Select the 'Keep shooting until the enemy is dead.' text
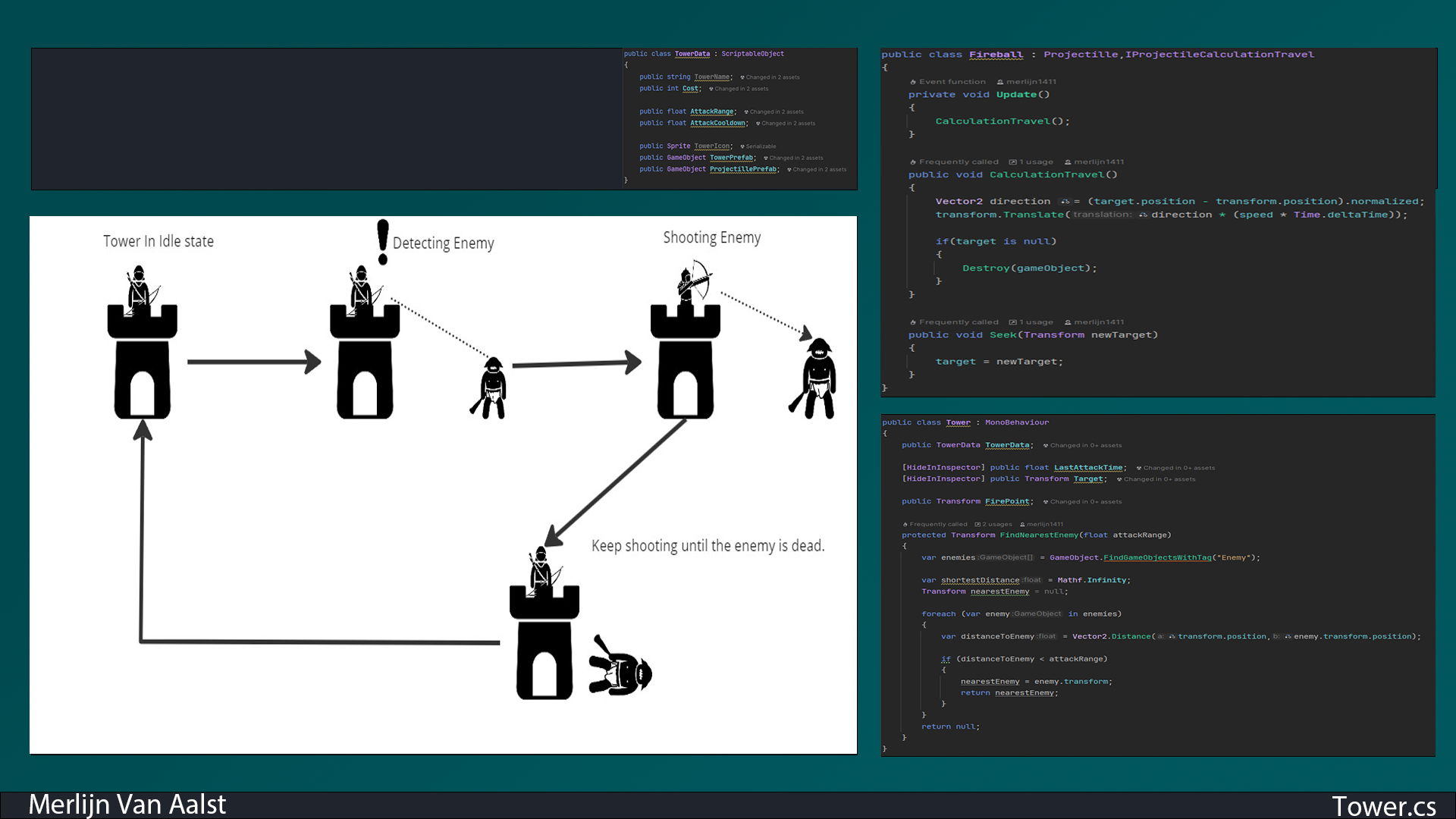Screen dimensions: 1456x819 [x=708, y=546]
